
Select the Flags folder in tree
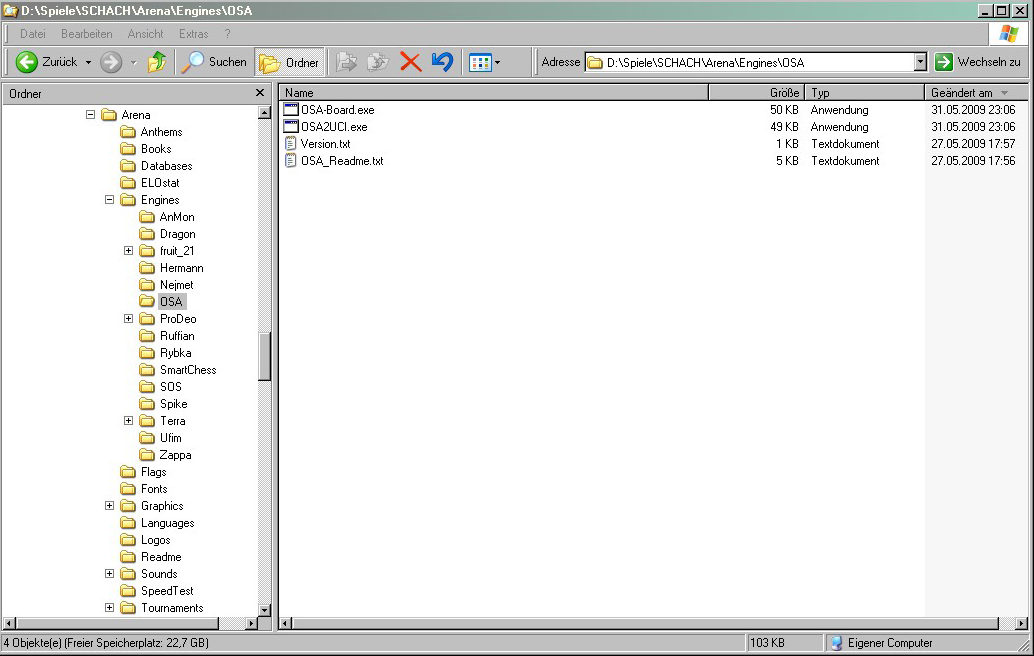(x=153, y=472)
